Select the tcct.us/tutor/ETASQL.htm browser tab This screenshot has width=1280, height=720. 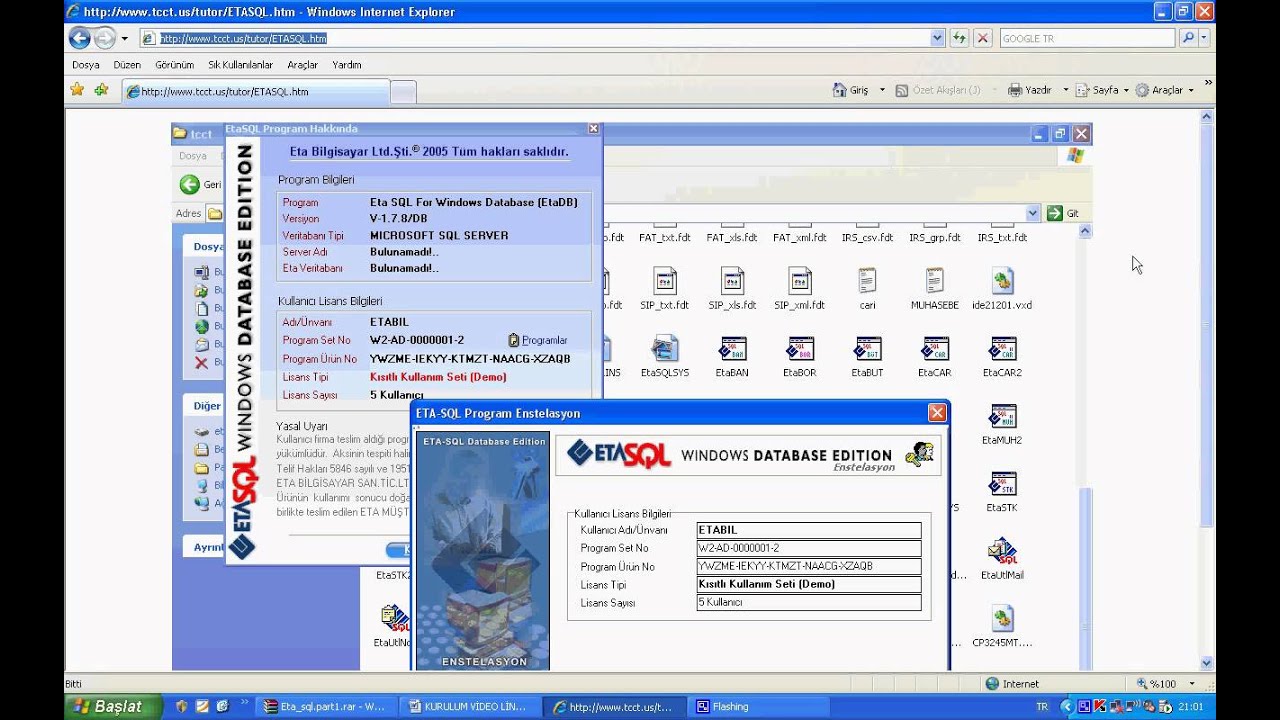click(x=255, y=91)
